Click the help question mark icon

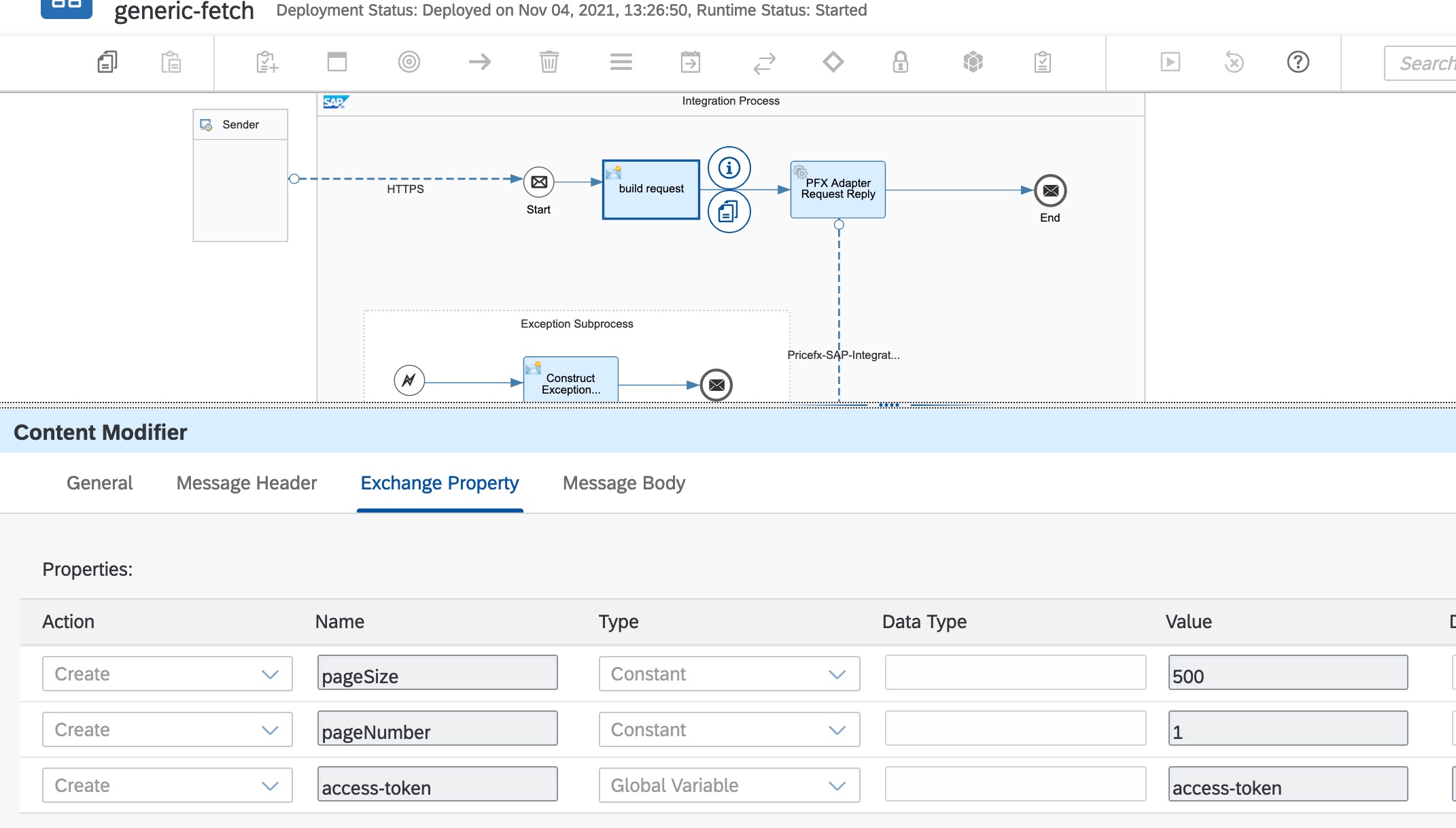[1298, 63]
